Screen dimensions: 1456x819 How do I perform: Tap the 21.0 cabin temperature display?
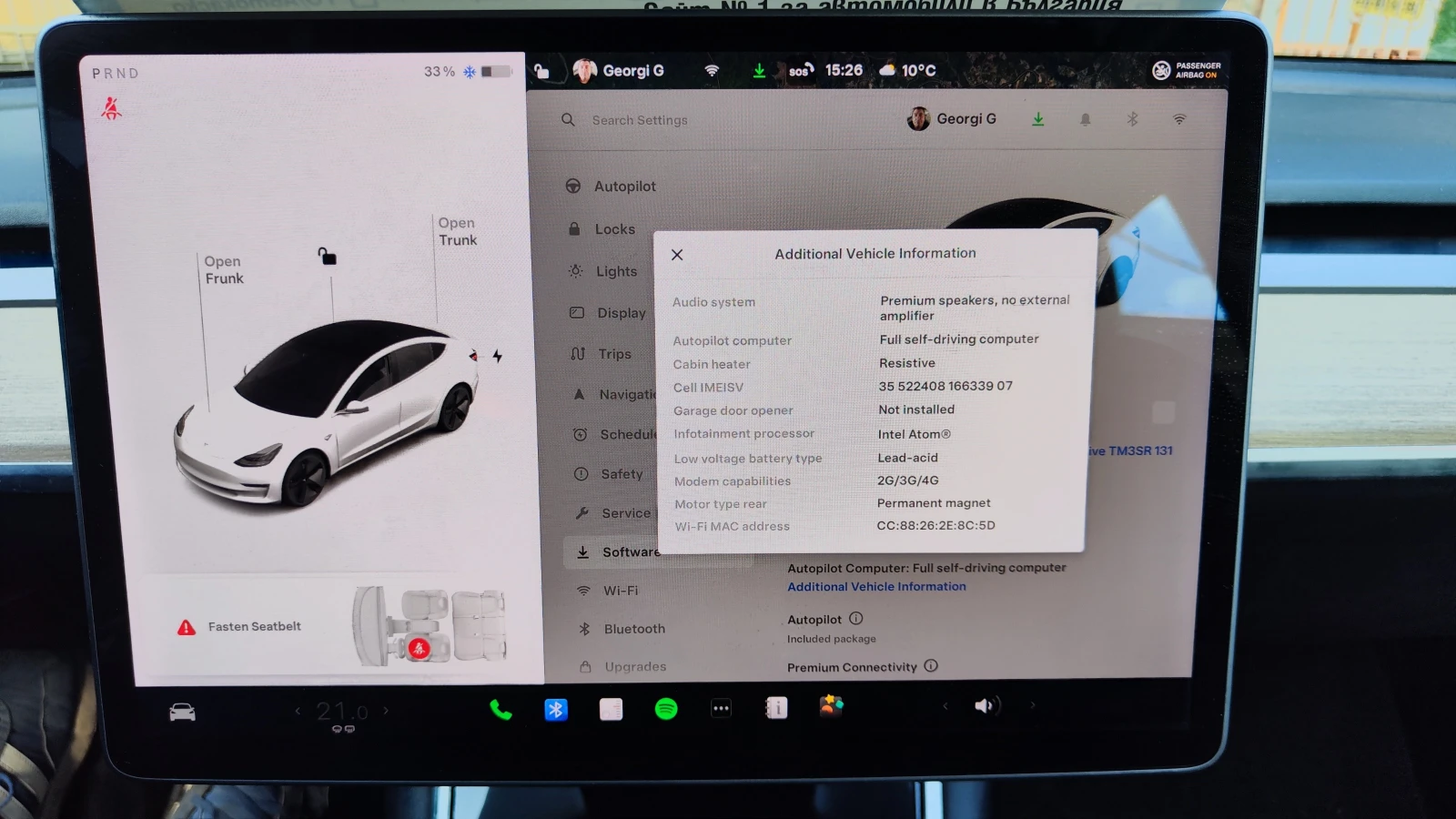342,712
